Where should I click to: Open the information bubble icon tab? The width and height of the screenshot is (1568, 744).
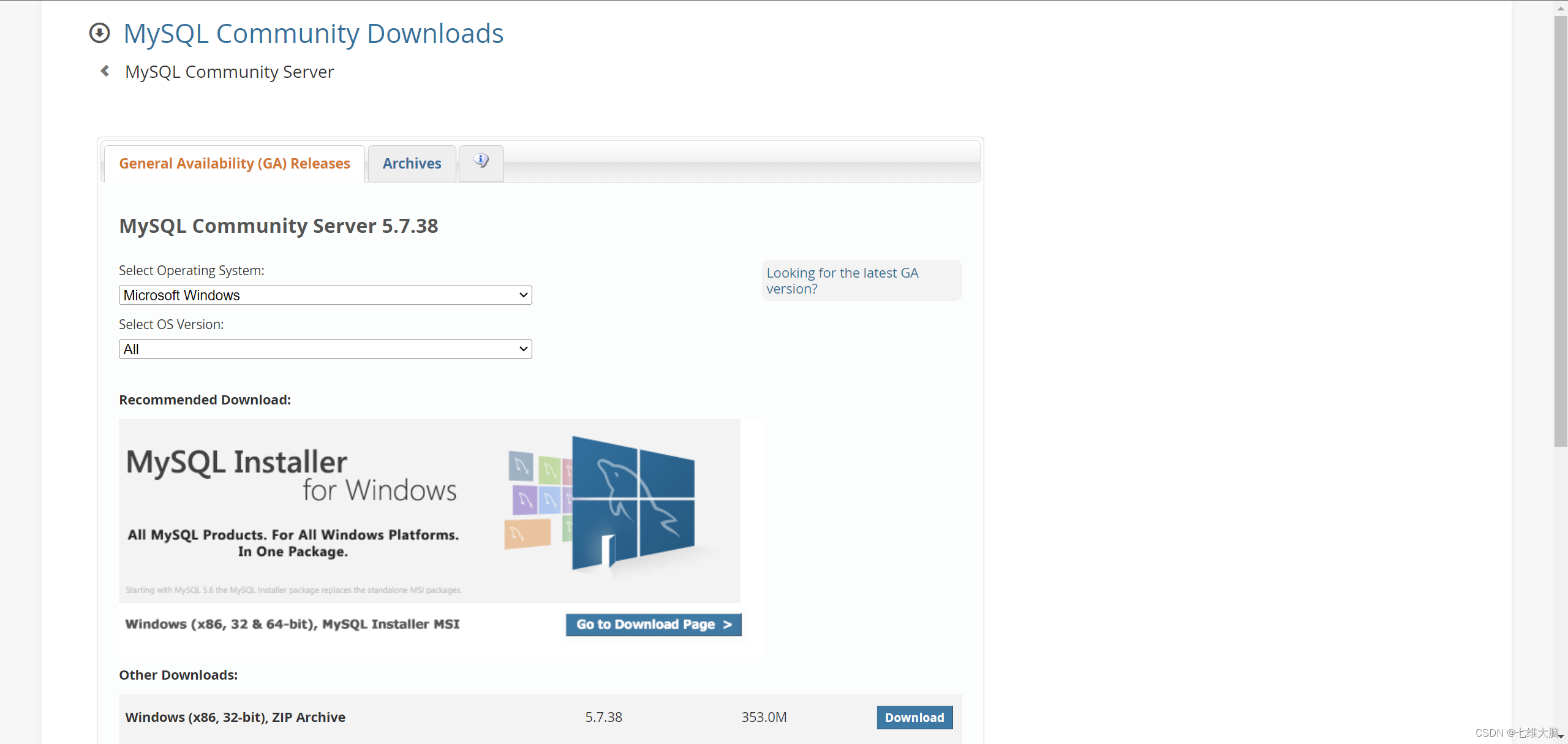tap(481, 162)
